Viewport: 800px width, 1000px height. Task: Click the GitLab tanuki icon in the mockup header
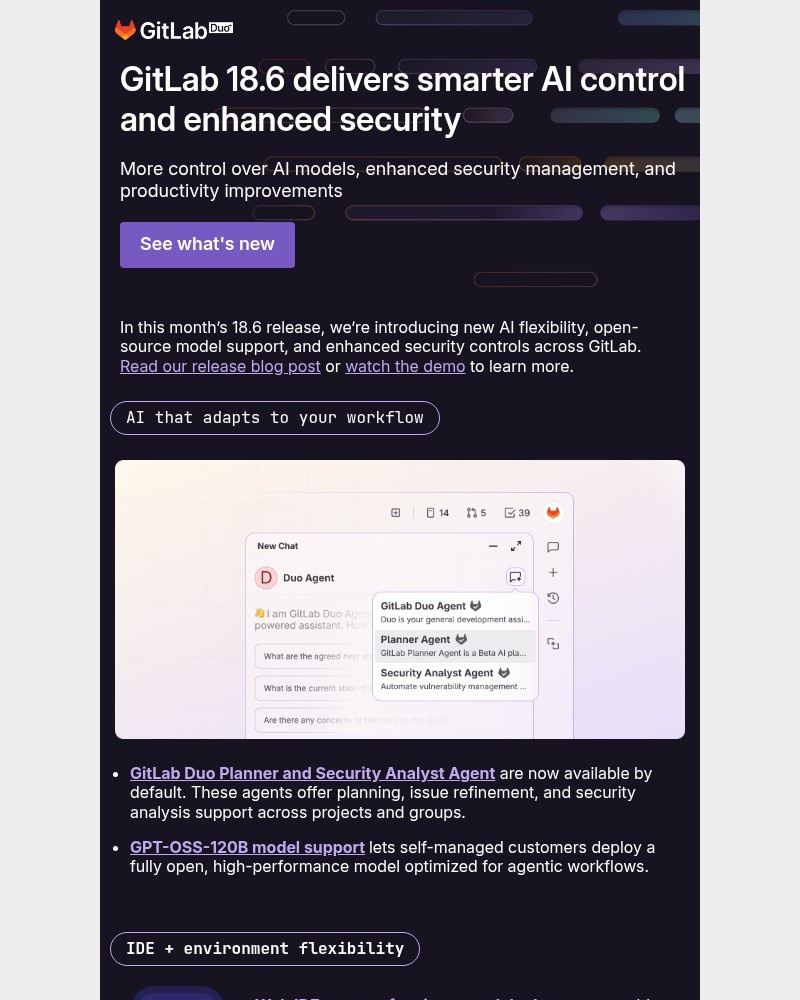coord(553,513)
